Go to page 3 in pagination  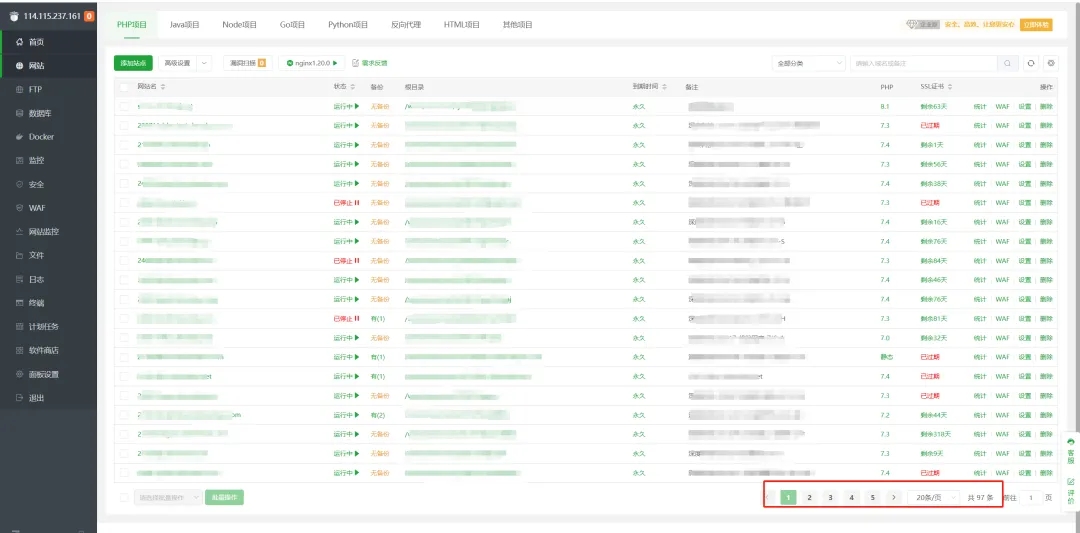(x=830, y=497)
